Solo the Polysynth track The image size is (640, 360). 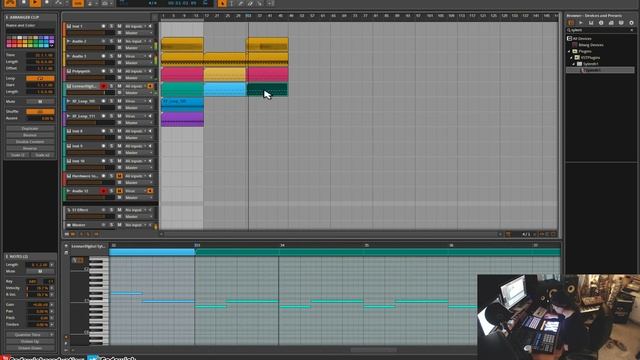pyautogui.click(x=111, y=71)
